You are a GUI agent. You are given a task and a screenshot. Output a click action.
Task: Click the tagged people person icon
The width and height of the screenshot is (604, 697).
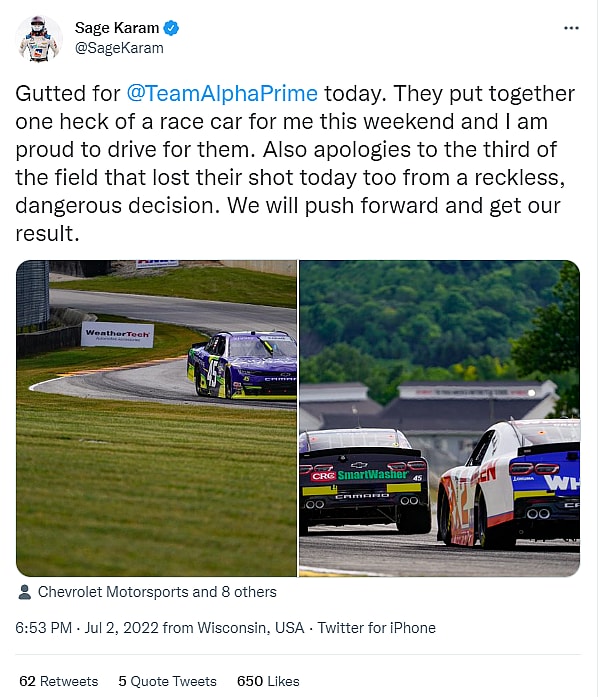[25, 592]
